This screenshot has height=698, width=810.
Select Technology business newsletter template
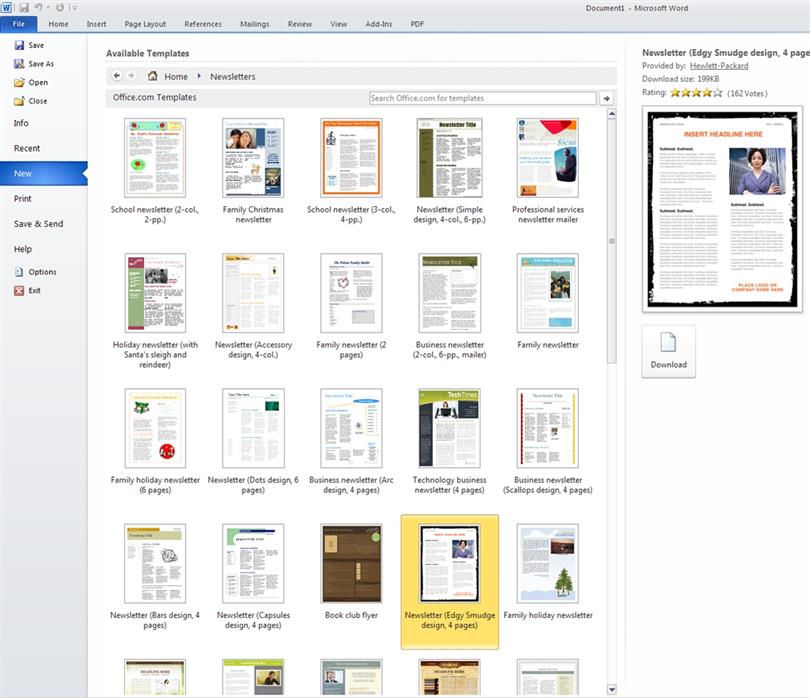pos(449,442)
